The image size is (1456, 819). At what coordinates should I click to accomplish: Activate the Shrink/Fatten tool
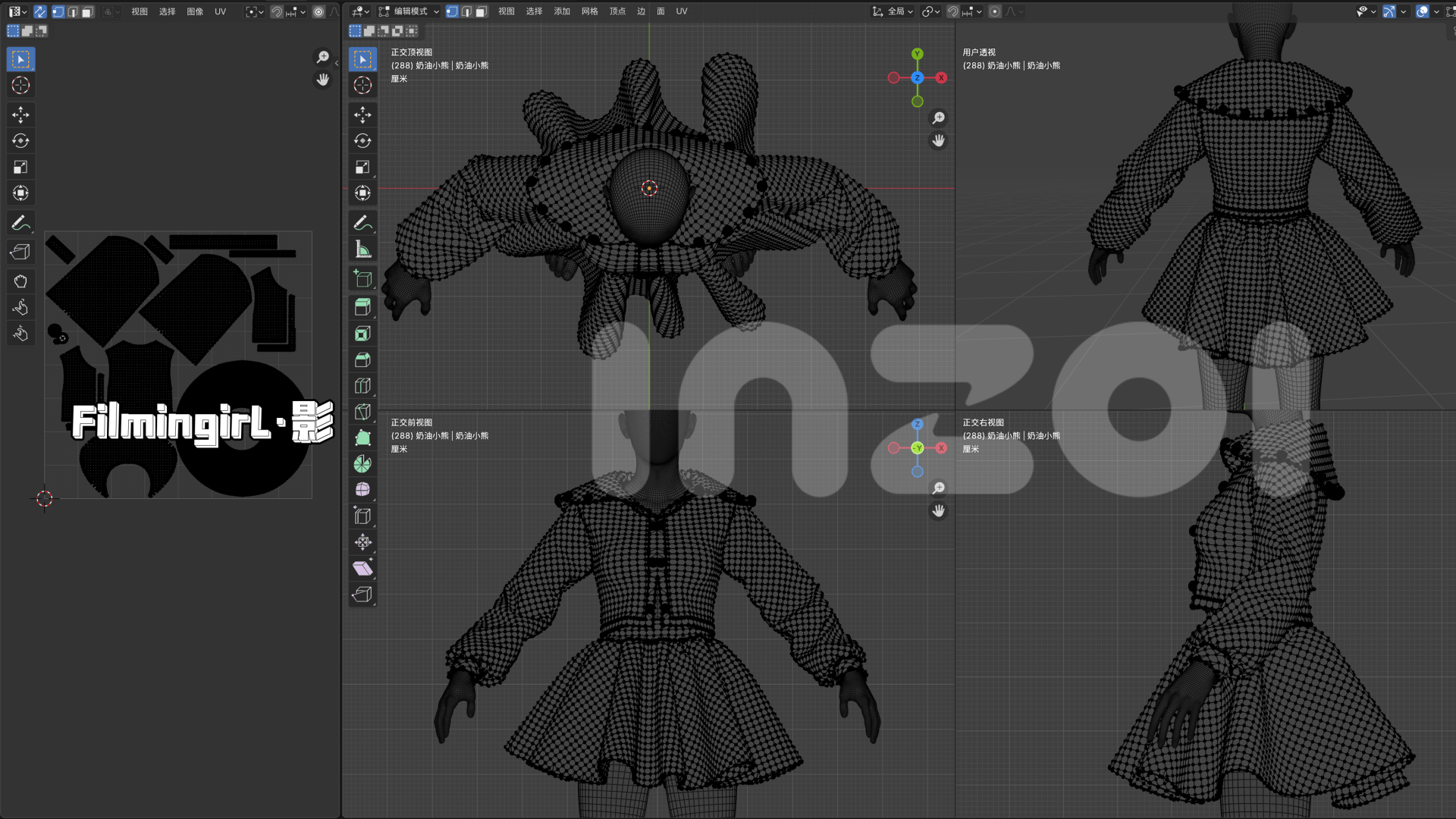[x=362, y=542]
